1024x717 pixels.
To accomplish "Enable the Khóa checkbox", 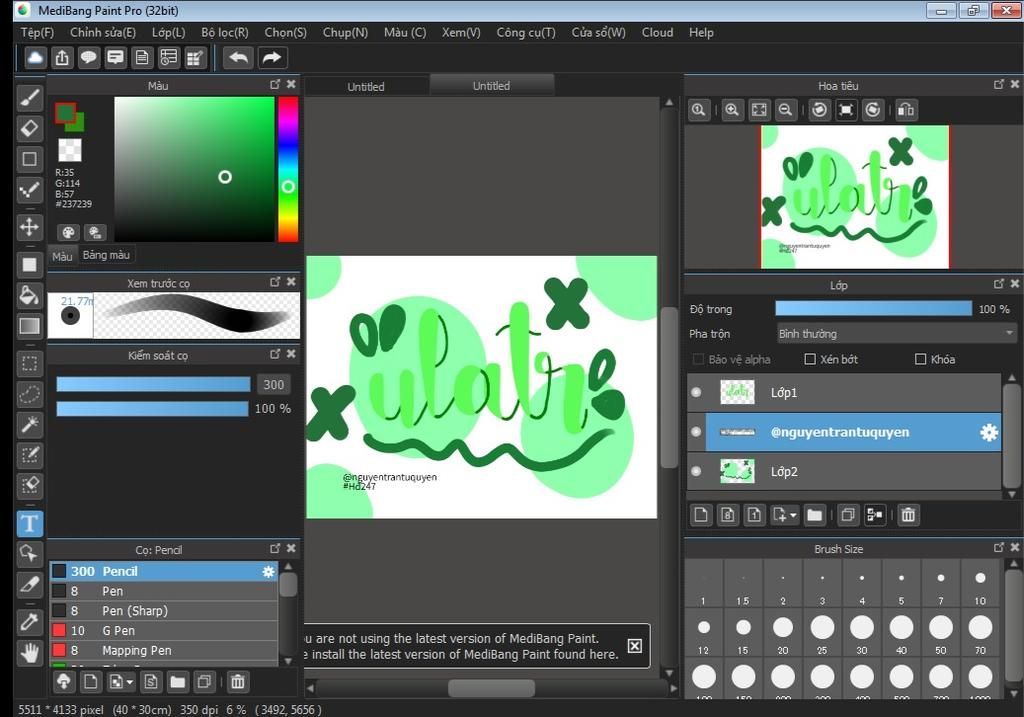I will click(921, 359).
